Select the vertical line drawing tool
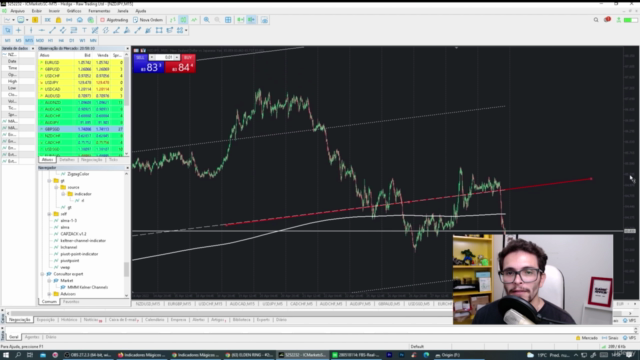Viewport: 640px width, 360px height. [31, 30]
